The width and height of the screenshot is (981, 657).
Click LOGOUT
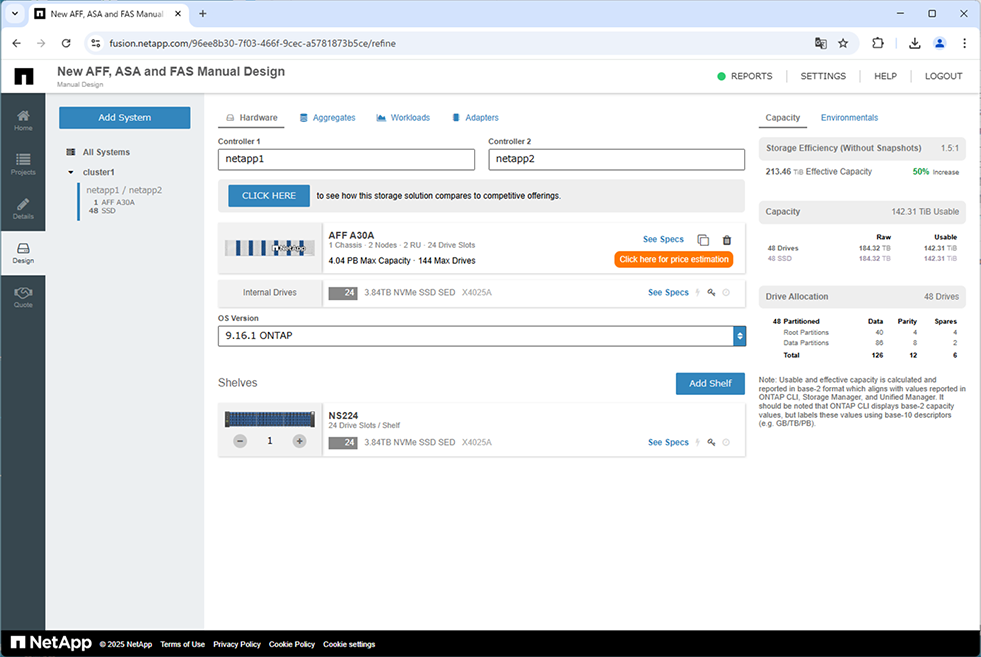click(943, 76)
